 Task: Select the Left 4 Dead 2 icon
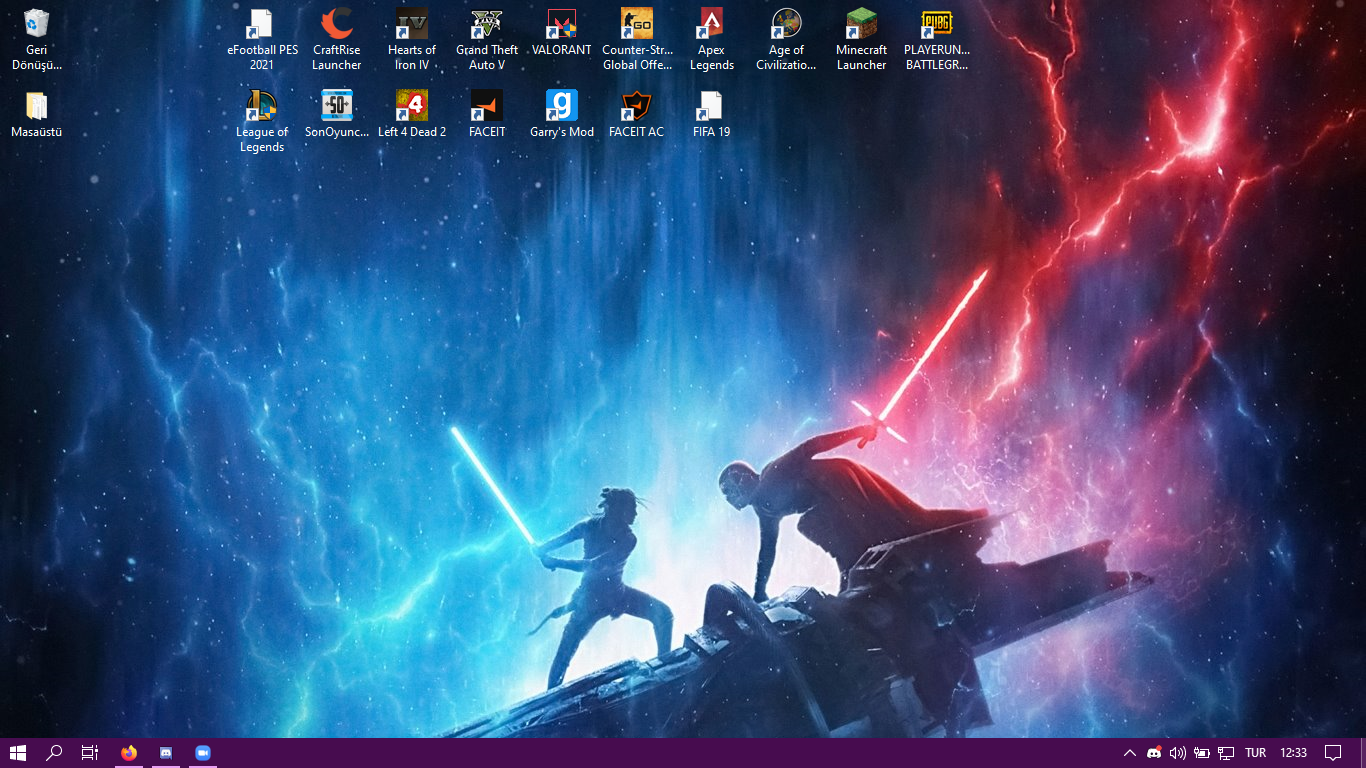(x=412, y=114)
